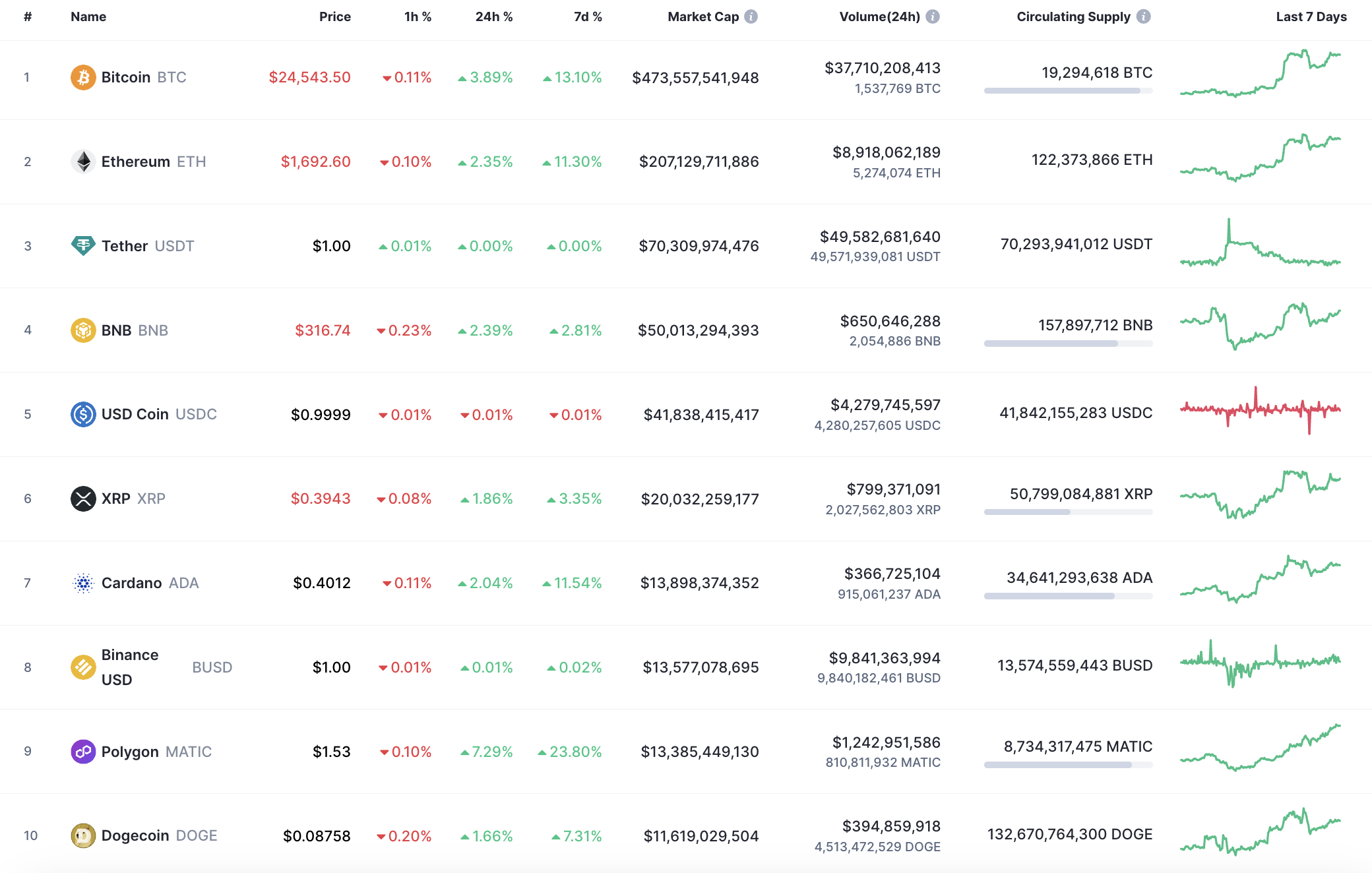The height and width of the screenshot is (873, 1372).
Task: Select the Ethereum ETH logo
Action: click(x=83, y=162)
